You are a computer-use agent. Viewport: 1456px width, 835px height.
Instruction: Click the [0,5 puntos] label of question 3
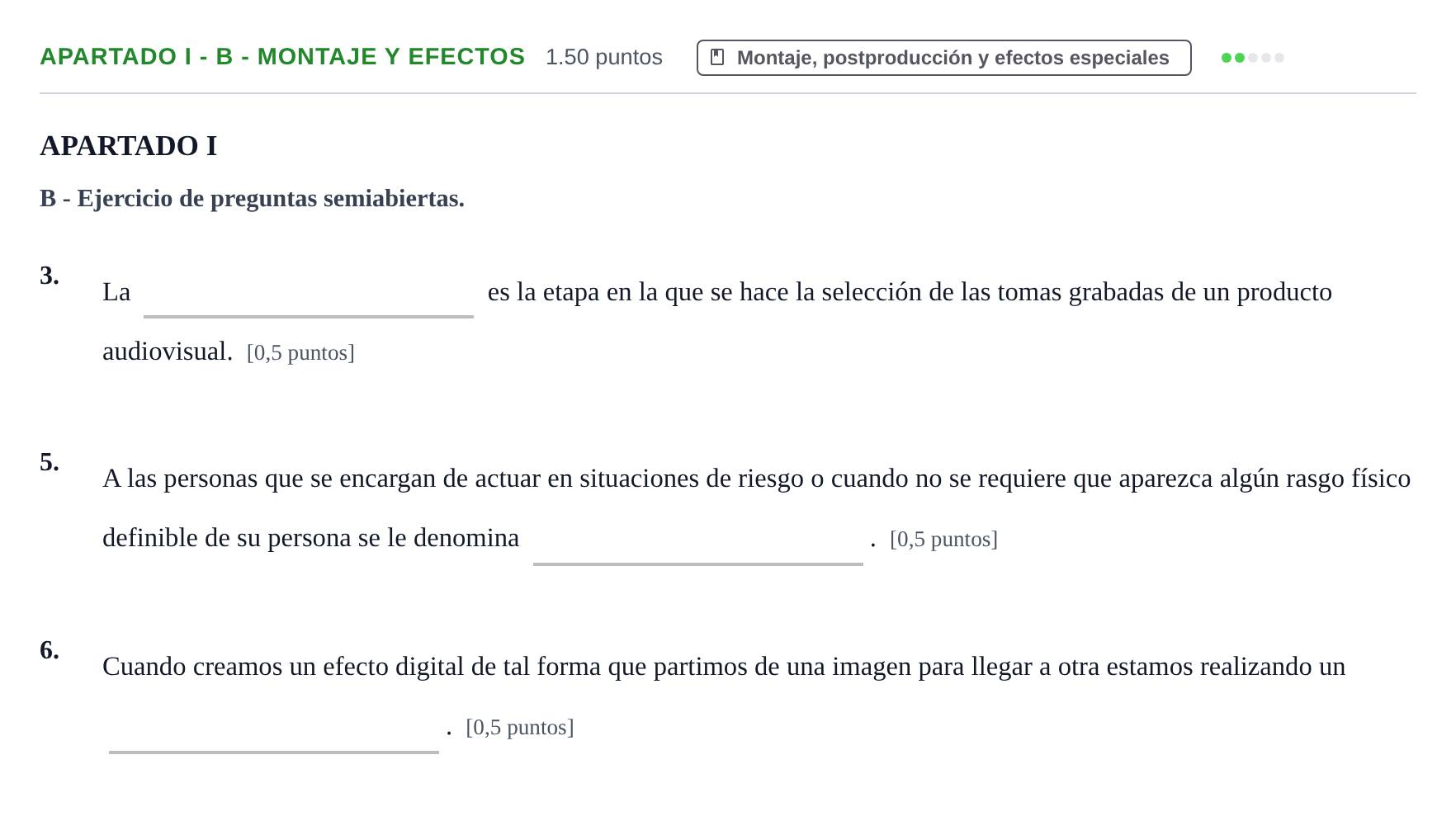click(300, 353)
